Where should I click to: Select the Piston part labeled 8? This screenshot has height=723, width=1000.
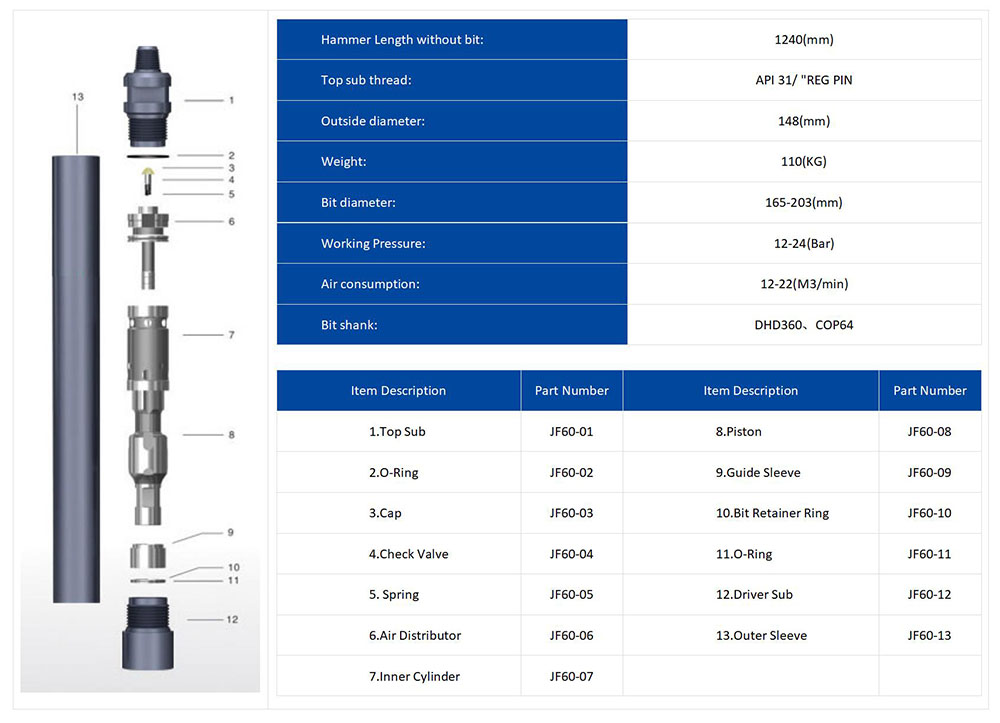[148, 470]
